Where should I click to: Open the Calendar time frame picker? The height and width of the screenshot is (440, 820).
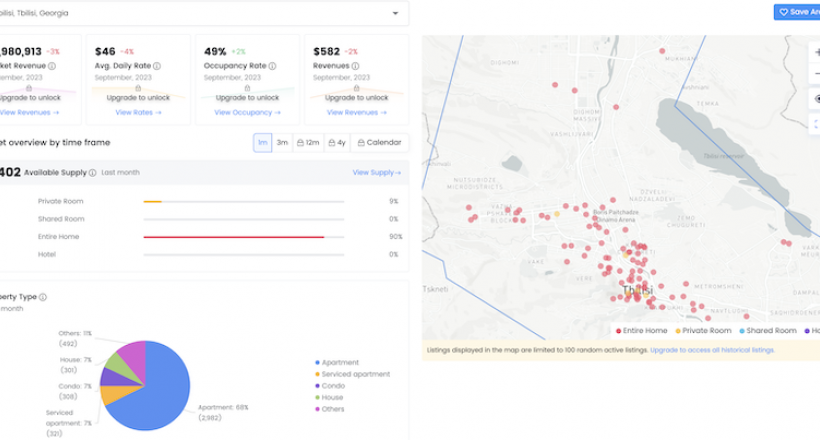379,143
